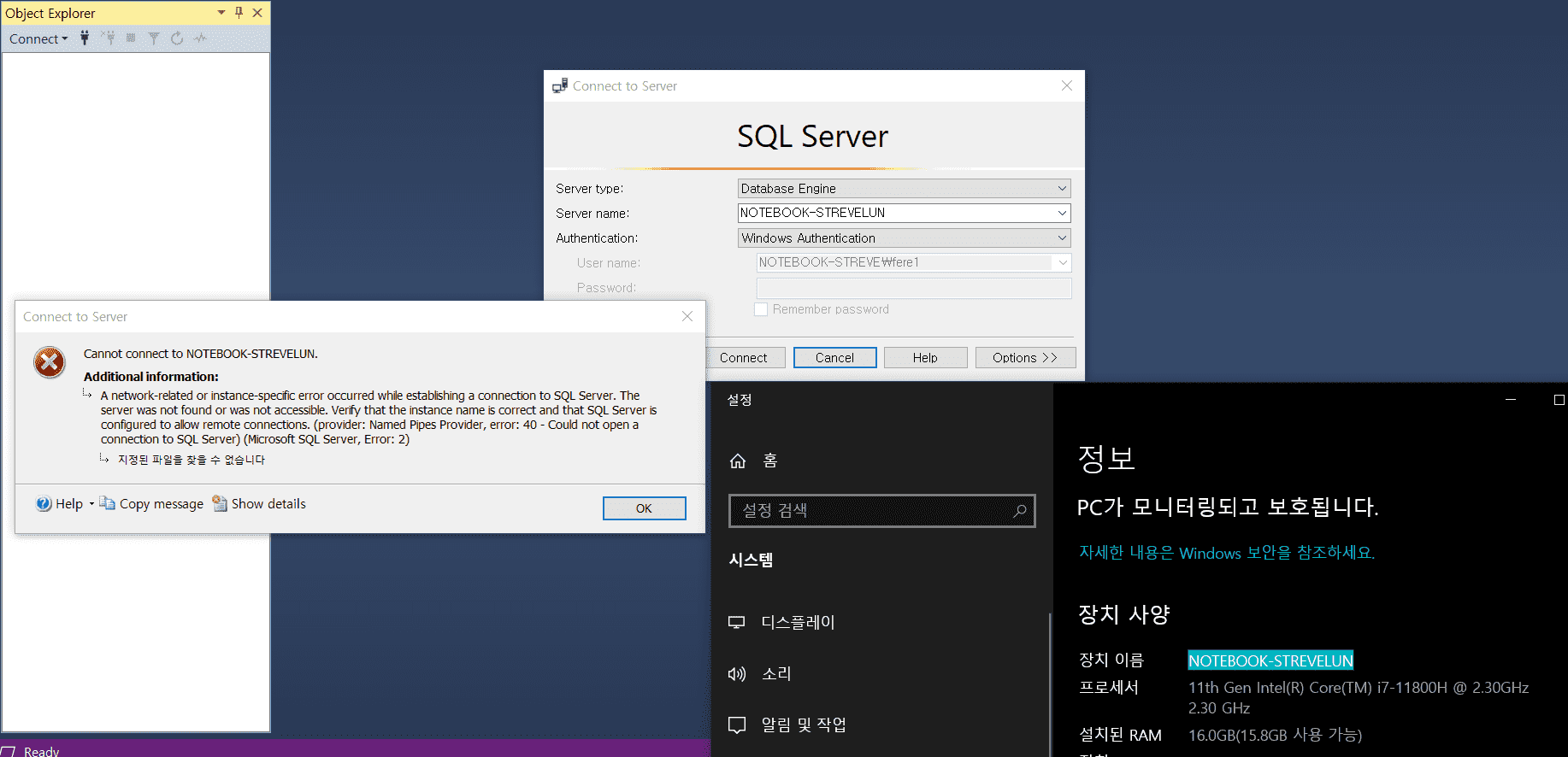The width and height of the screenshot is (1568, 757).
Task: Click the 'Cannot connect to NOTEBOOK-STREVELUN.' text
Action: [x=201, y=354]
